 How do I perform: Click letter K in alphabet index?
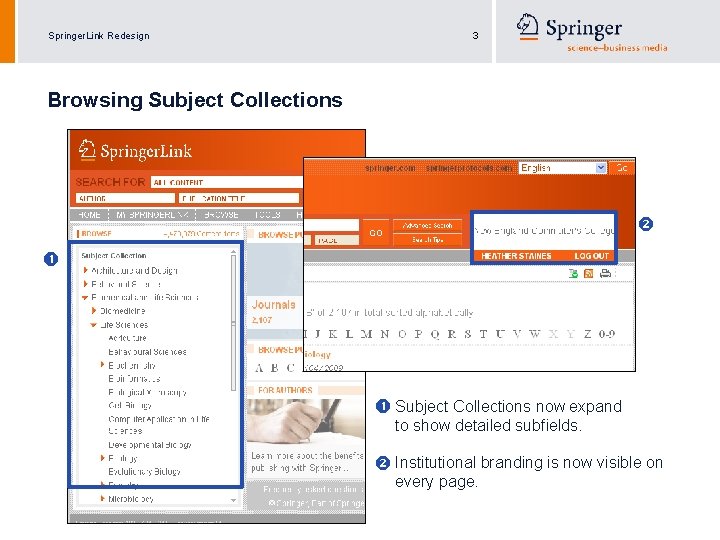(x=332, y=334)
